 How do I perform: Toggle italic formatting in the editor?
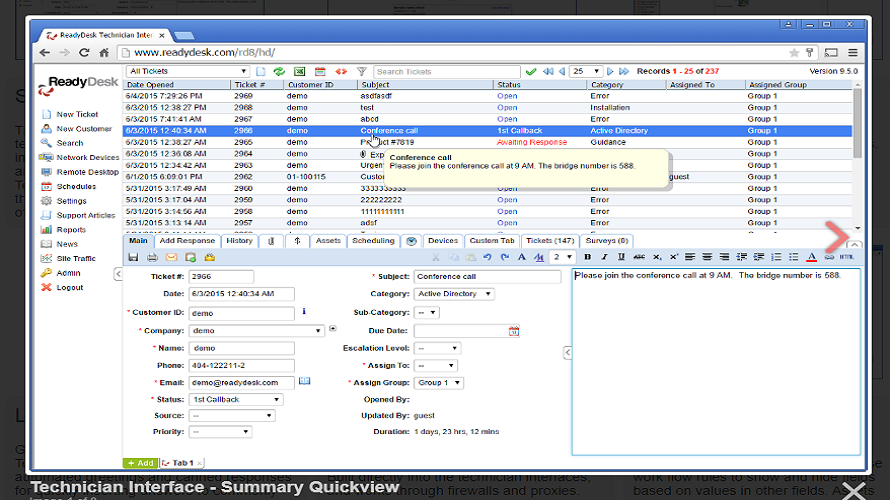click(604, 257)
